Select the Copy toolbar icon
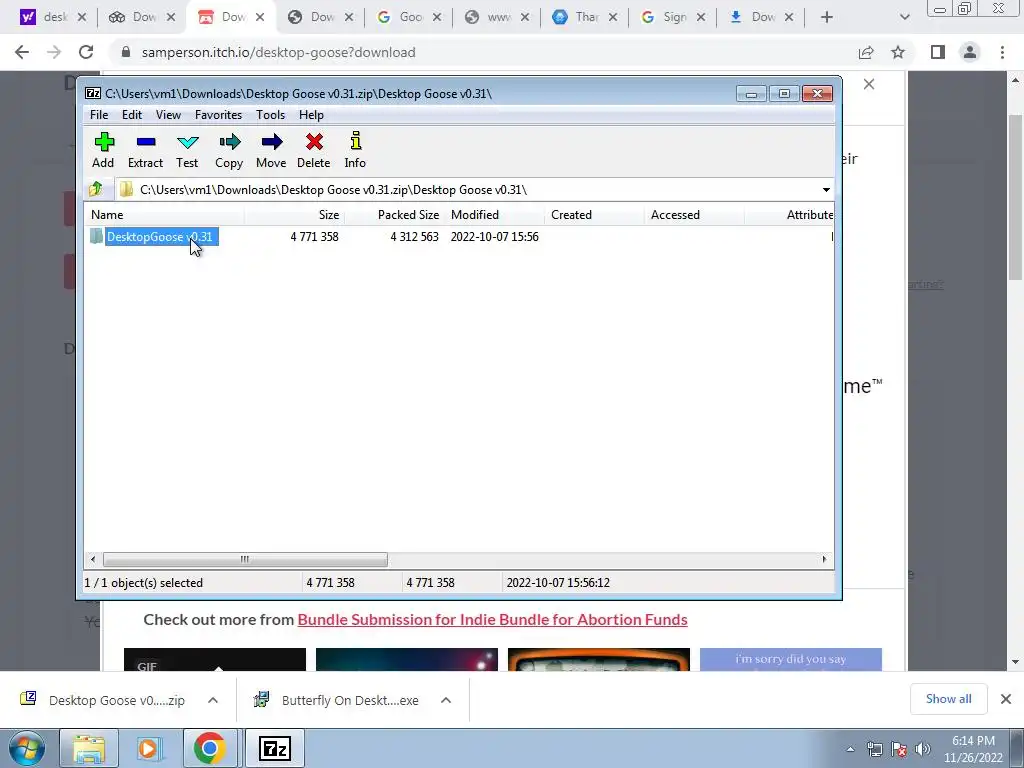This screenshot has width=1024, height=768. tap(229, 150)
